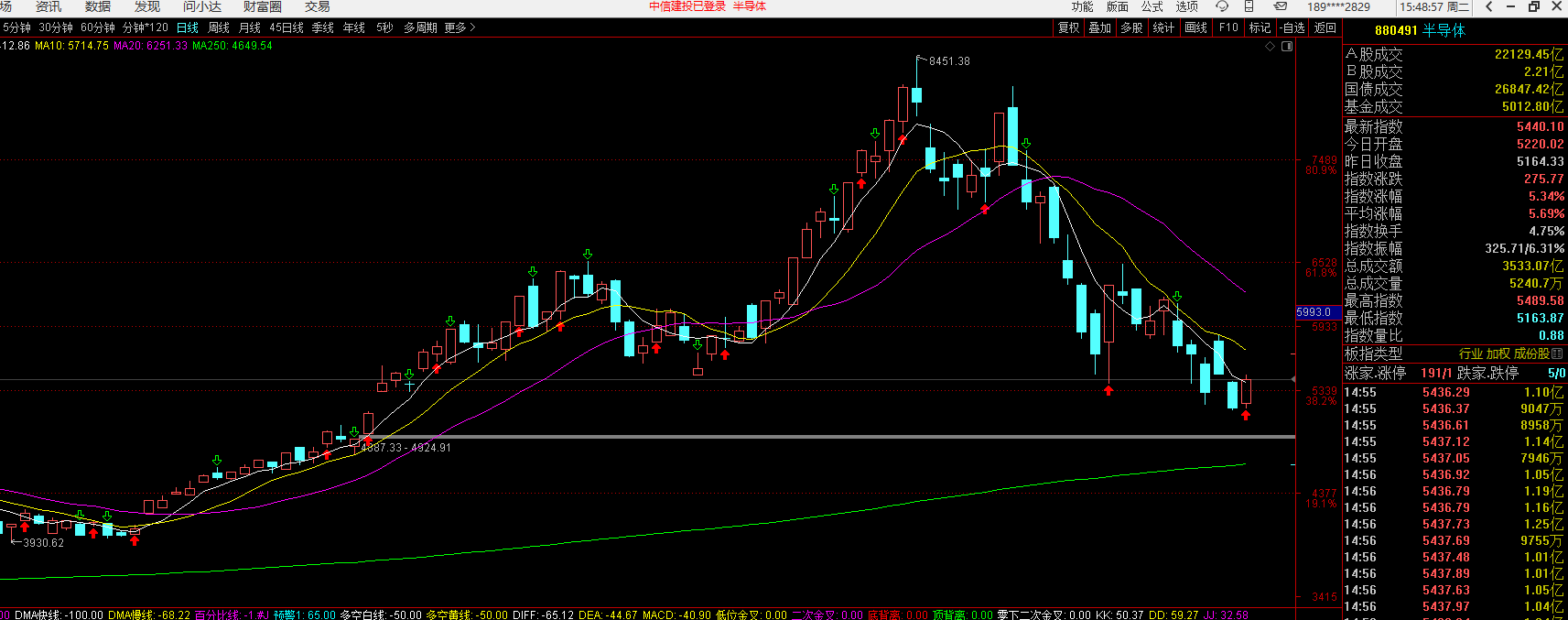Click the 复权 toolbar button
The image size is (1568, 620).
pyautogui.click(x=1069, y=27)
